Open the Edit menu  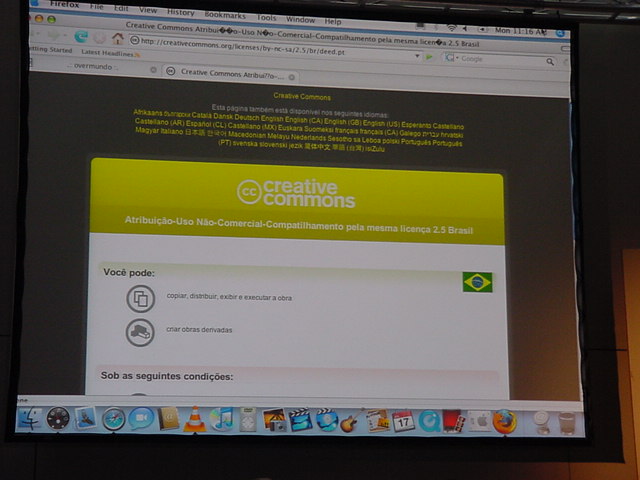121,8
